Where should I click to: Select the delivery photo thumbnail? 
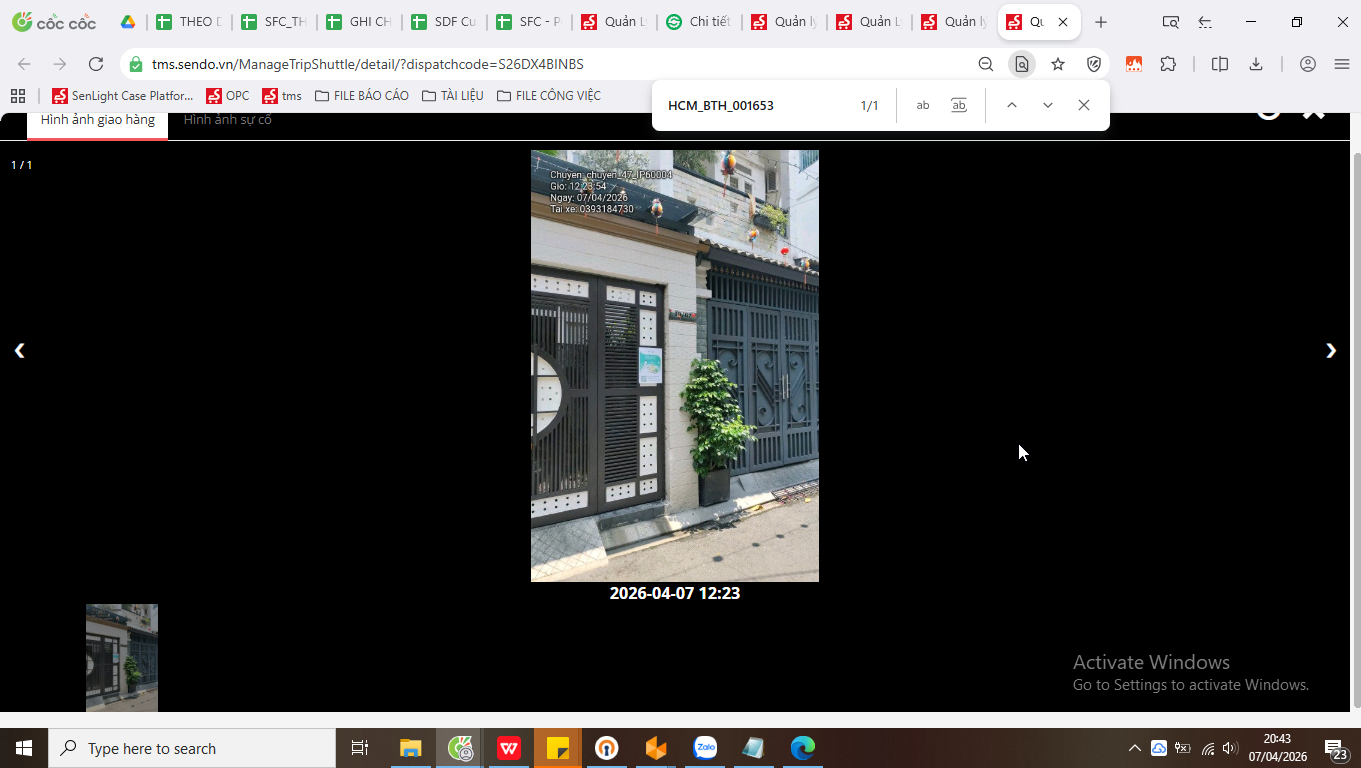[x=122, y=657]
